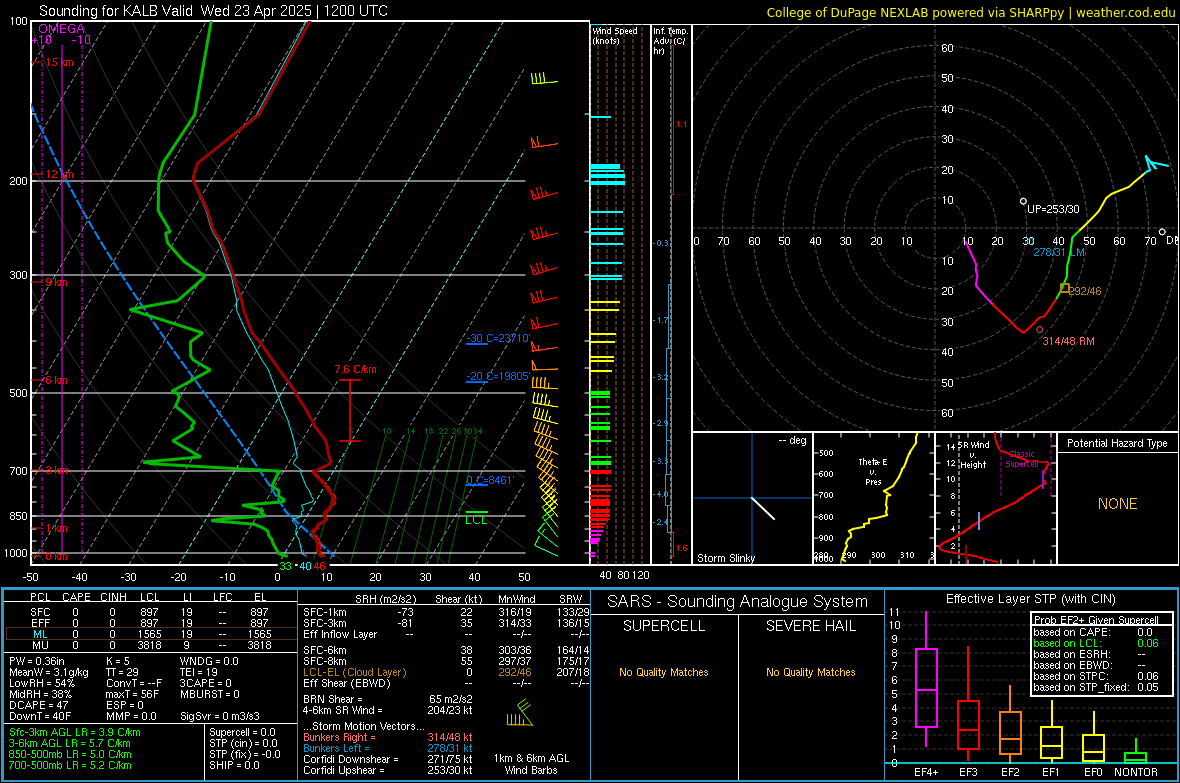Click the Sounding for KALB title text
Viewport: 1180px width, 783px height.
click(214, 11)
